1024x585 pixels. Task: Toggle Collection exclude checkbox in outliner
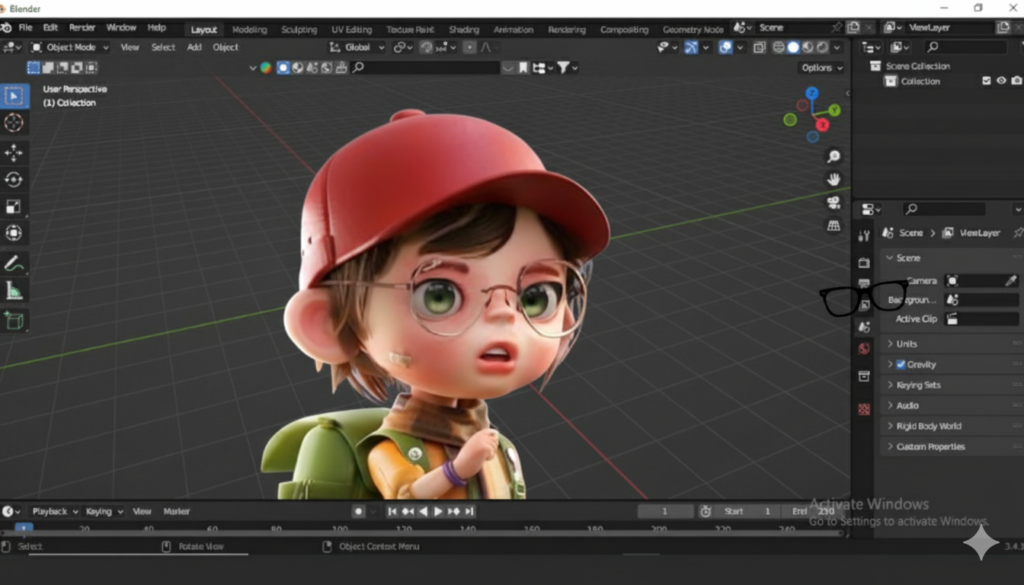(986, 81)
